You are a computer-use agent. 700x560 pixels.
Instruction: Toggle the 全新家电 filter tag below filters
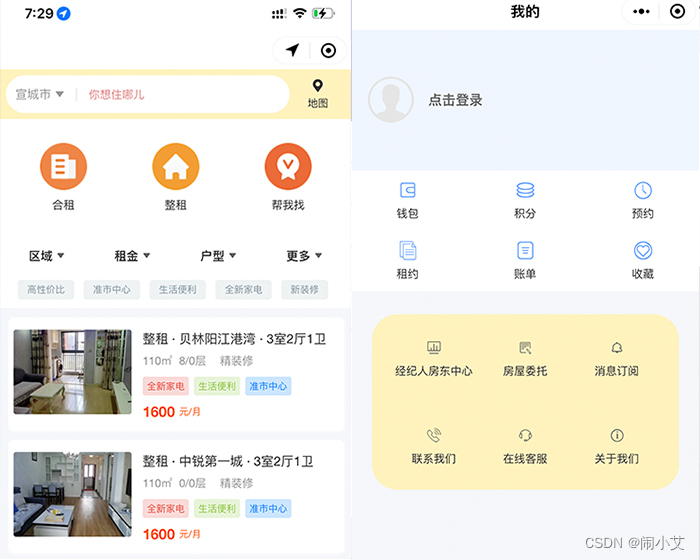click(243, 290)
